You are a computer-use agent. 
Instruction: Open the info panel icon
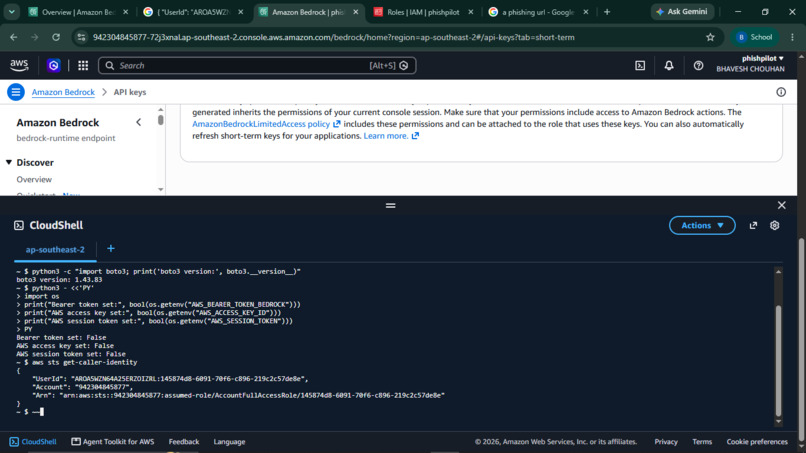pos(781,92)
